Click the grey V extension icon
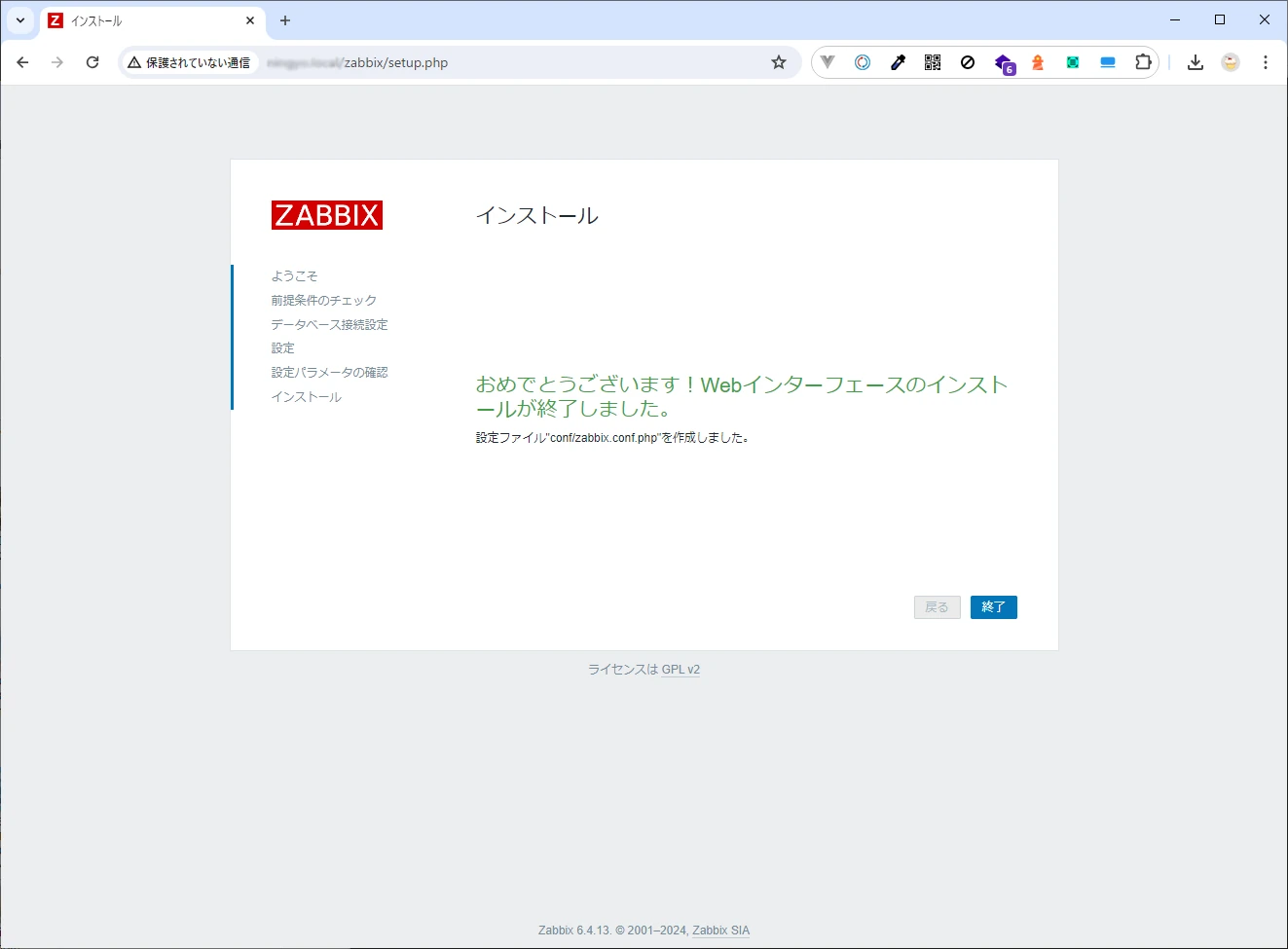 [x=828, y=62]
